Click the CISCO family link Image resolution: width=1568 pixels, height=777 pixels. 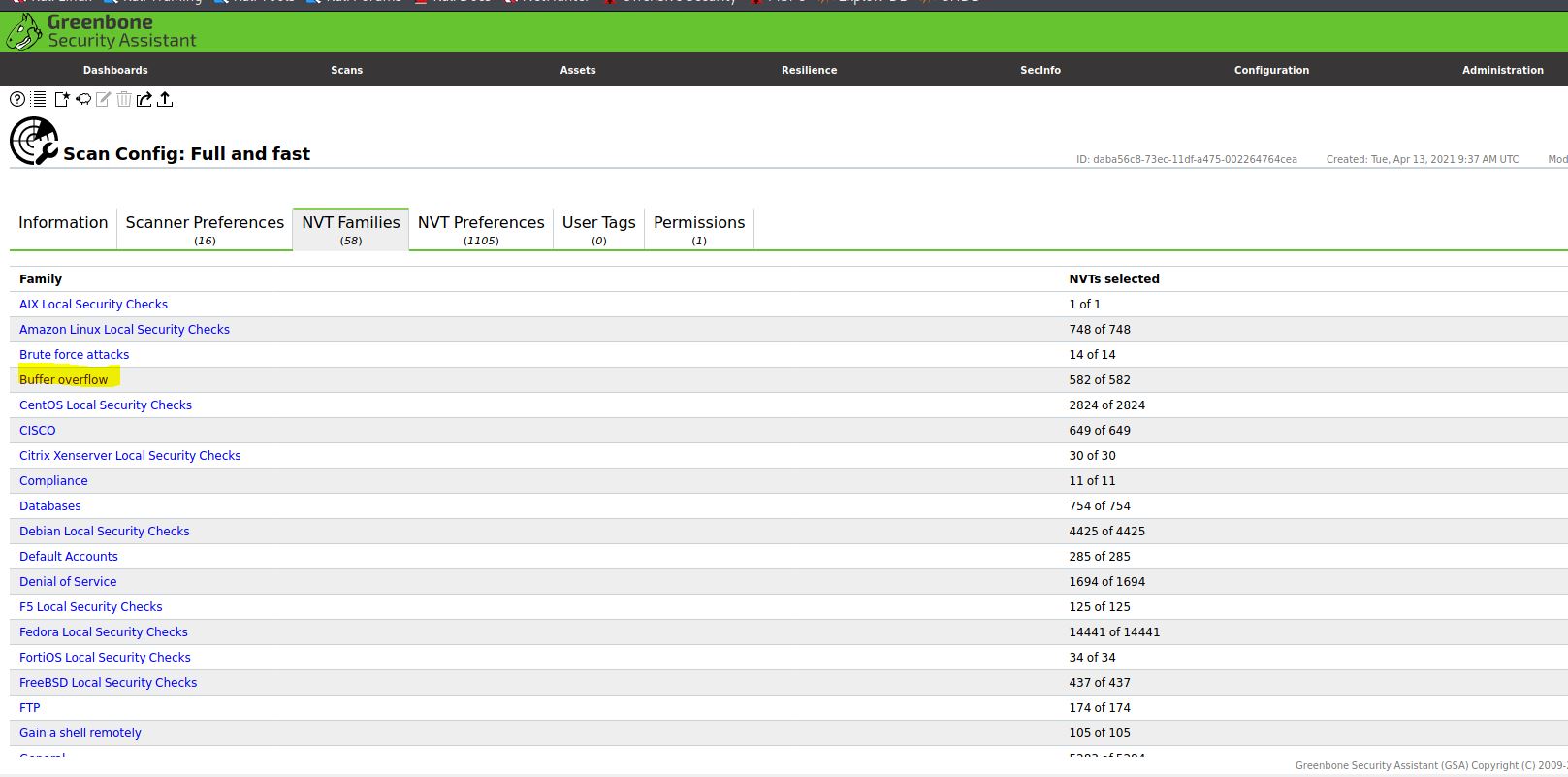point(38,431)
